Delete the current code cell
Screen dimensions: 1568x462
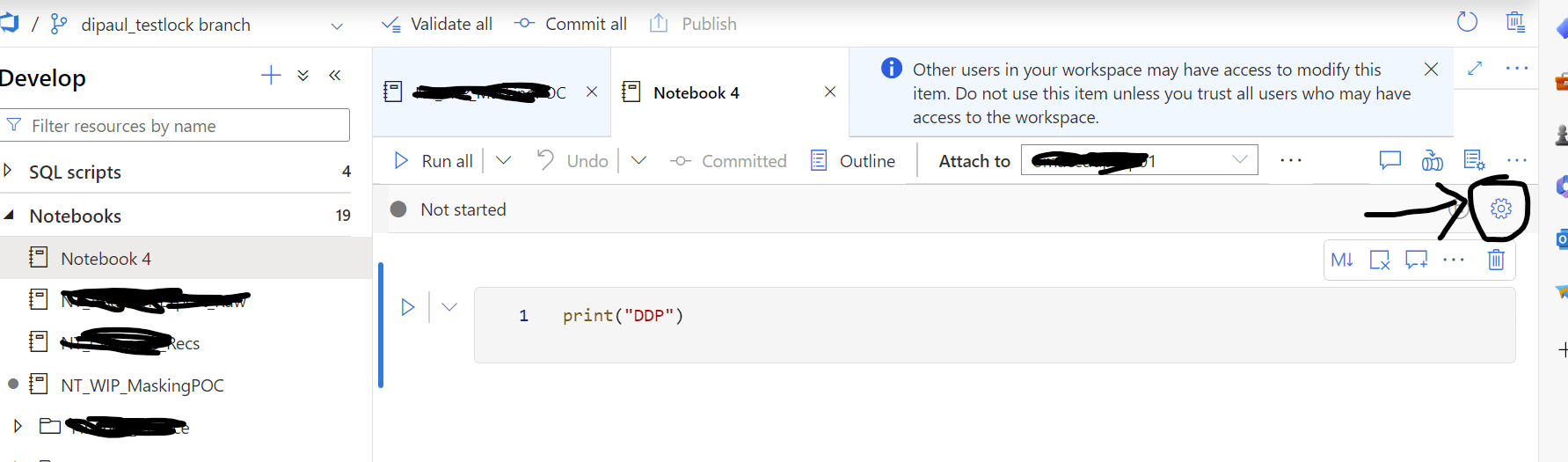1496,260
